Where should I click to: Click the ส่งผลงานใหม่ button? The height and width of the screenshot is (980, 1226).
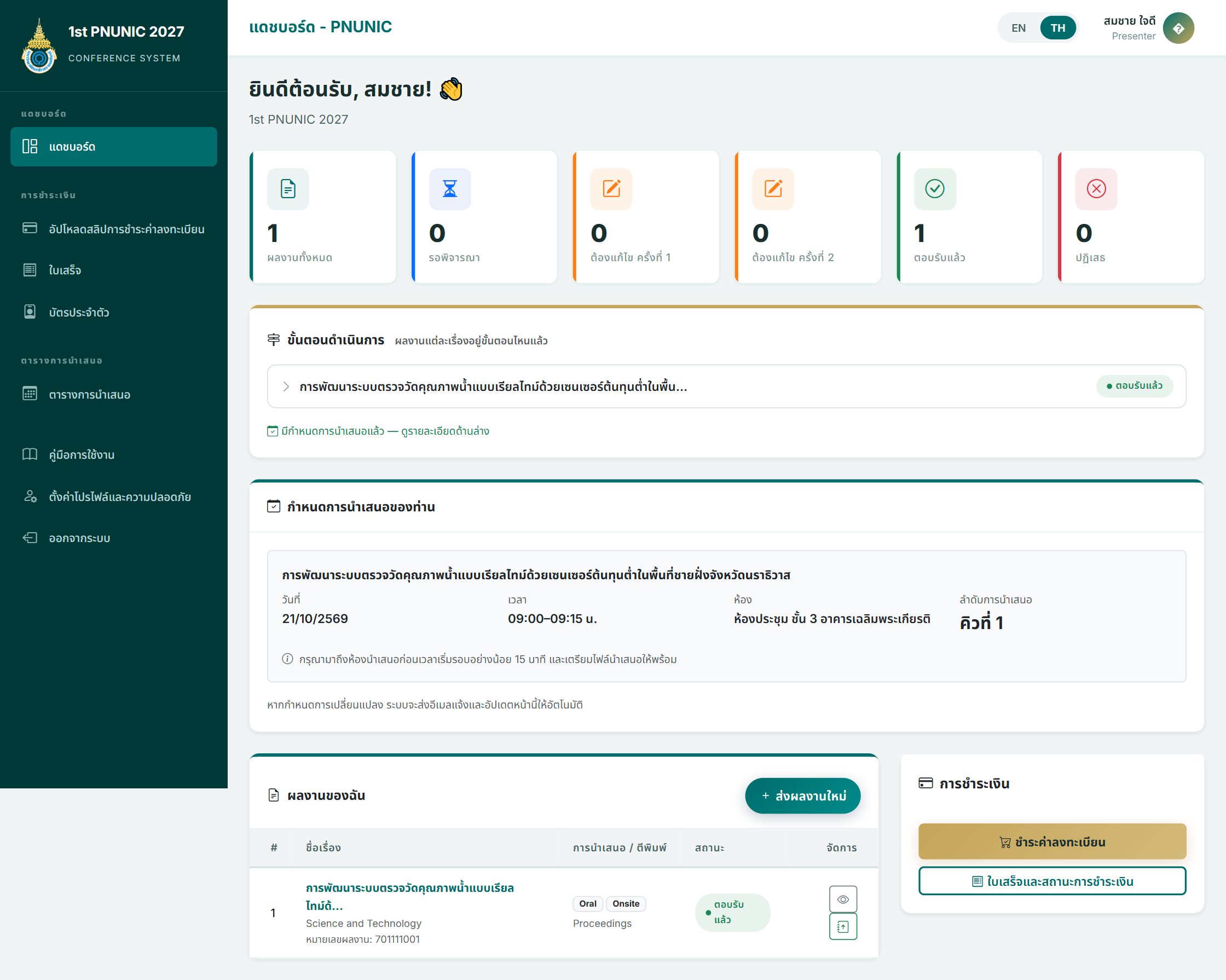pyautogui.click(x=802, y=795)
